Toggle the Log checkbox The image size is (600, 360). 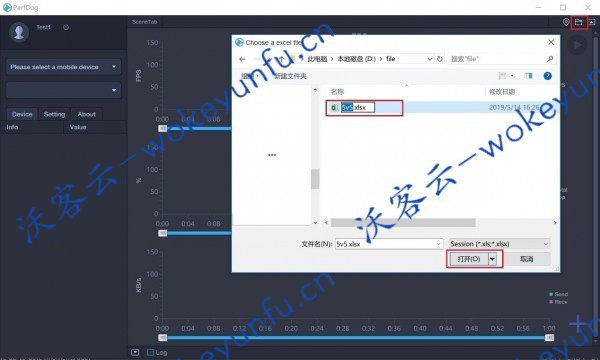point(150,352)
